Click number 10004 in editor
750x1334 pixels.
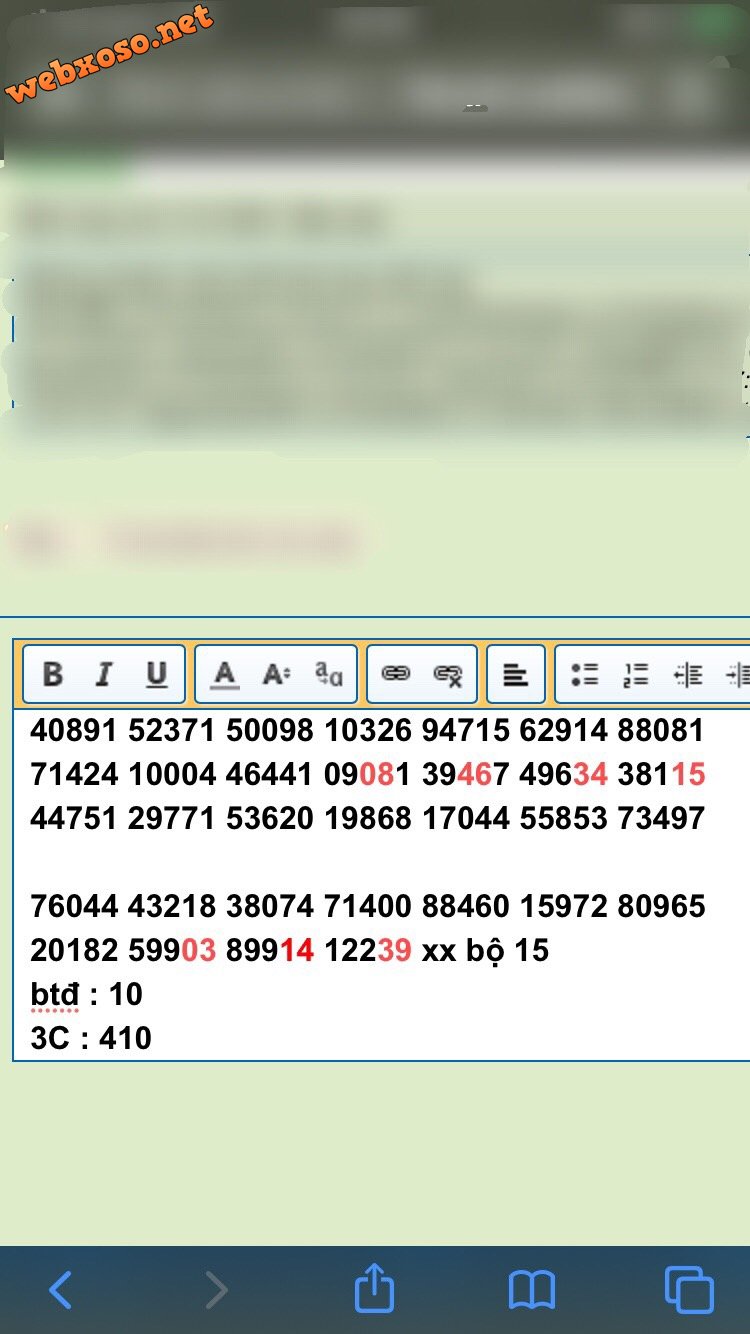point(172,774)
